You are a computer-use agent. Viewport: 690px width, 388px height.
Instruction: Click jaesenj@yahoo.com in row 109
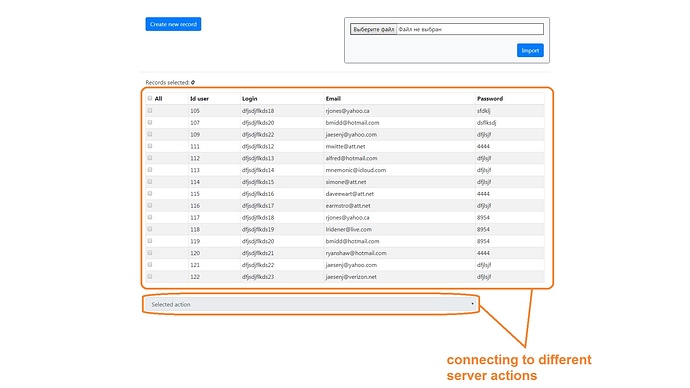coord(351,135)
